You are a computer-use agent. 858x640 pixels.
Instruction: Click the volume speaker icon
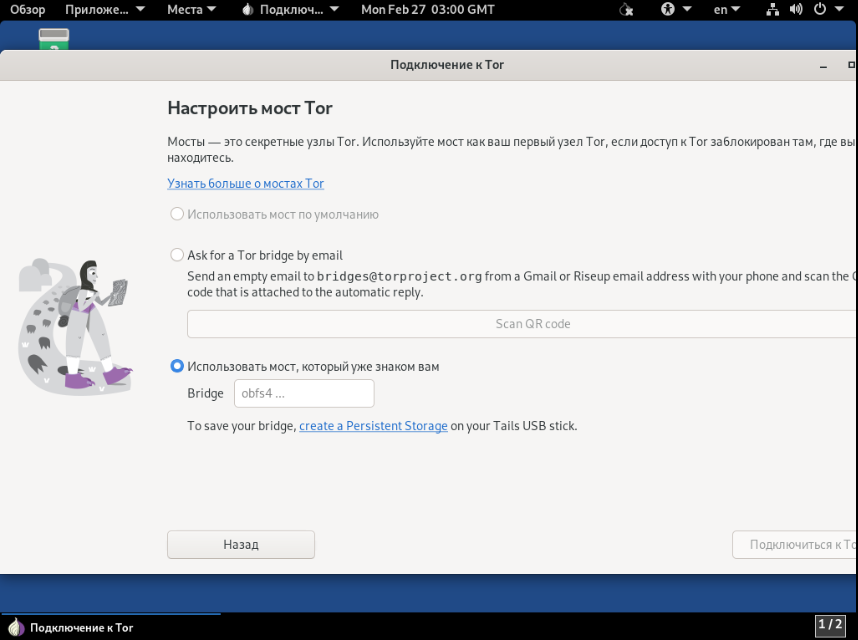[x=796, y=9]
